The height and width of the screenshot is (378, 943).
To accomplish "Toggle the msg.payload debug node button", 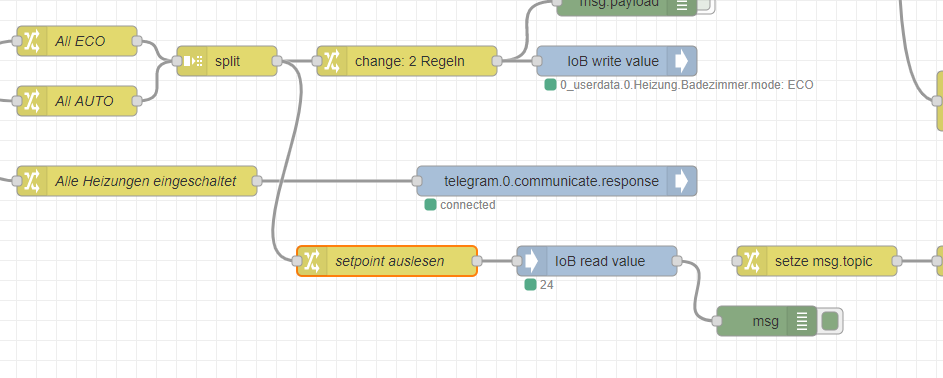I will 705,5.
